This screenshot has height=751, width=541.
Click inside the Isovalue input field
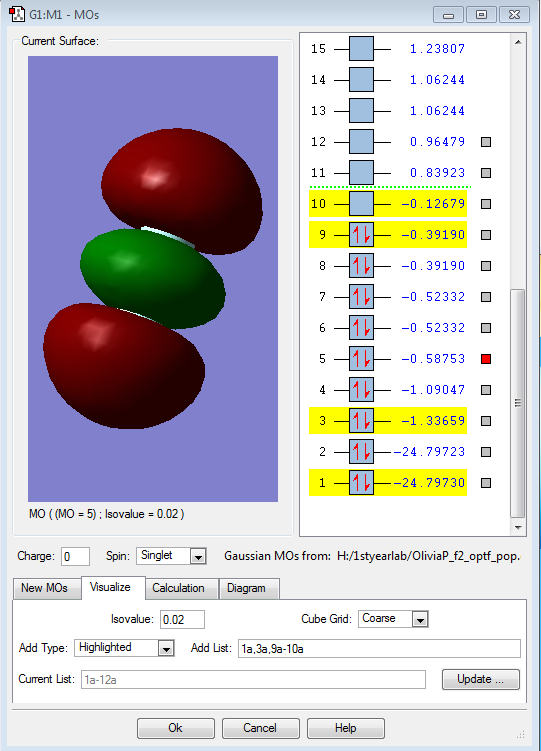tap(182, 619)
